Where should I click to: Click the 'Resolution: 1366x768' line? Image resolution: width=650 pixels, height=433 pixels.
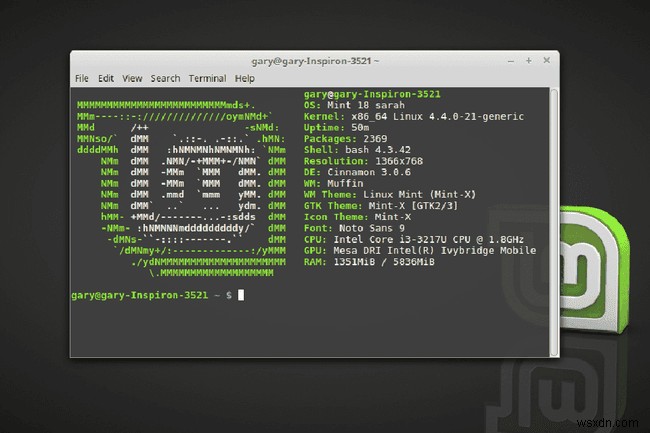[363, 161]
